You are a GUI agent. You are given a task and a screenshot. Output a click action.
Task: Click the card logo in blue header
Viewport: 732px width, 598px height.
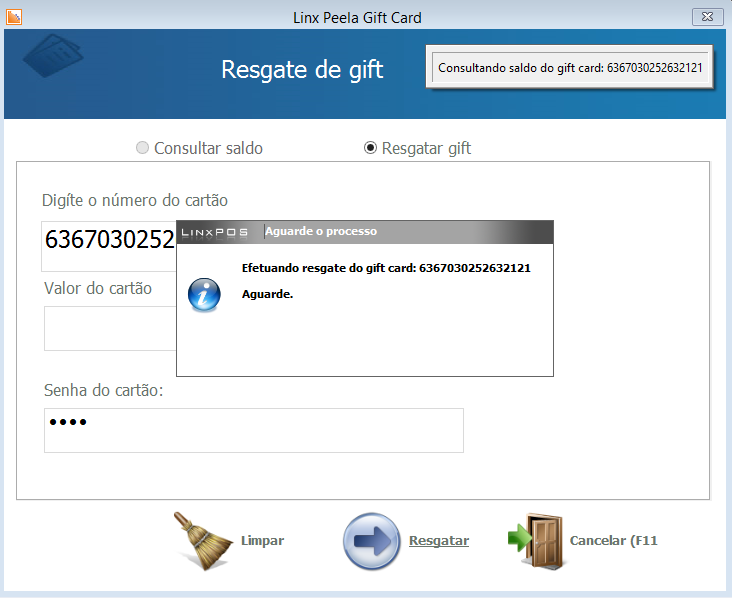point(53,55)
